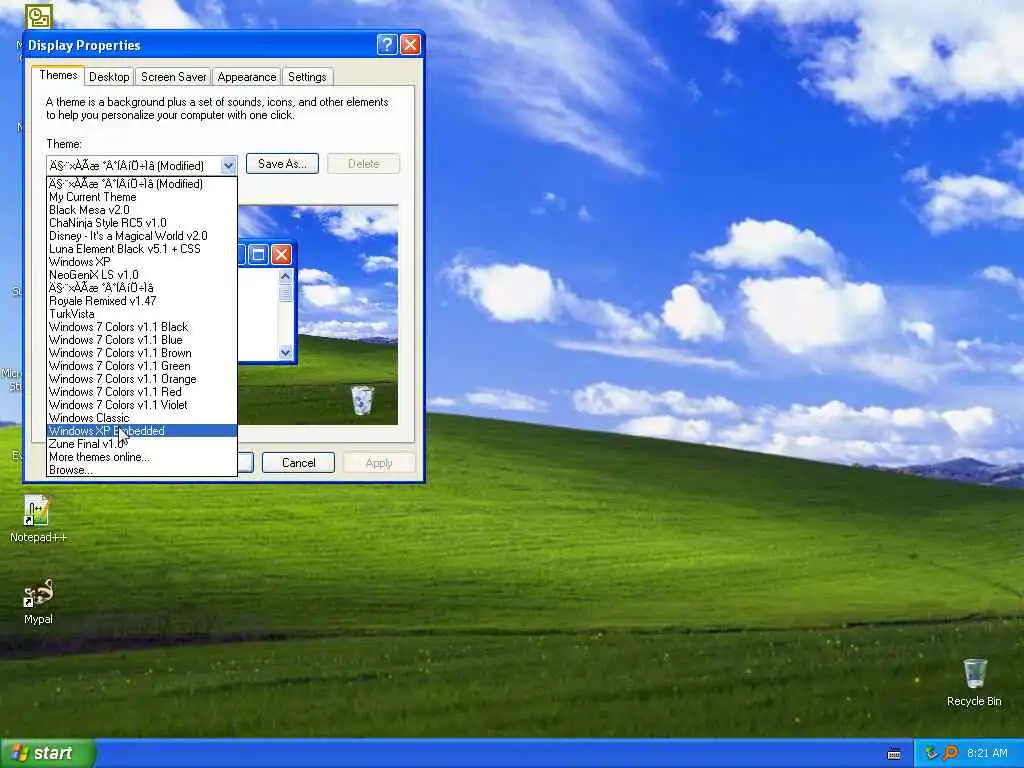Click the preview window's scroll up arrow

pyautogui.click(x=285, y=276)
